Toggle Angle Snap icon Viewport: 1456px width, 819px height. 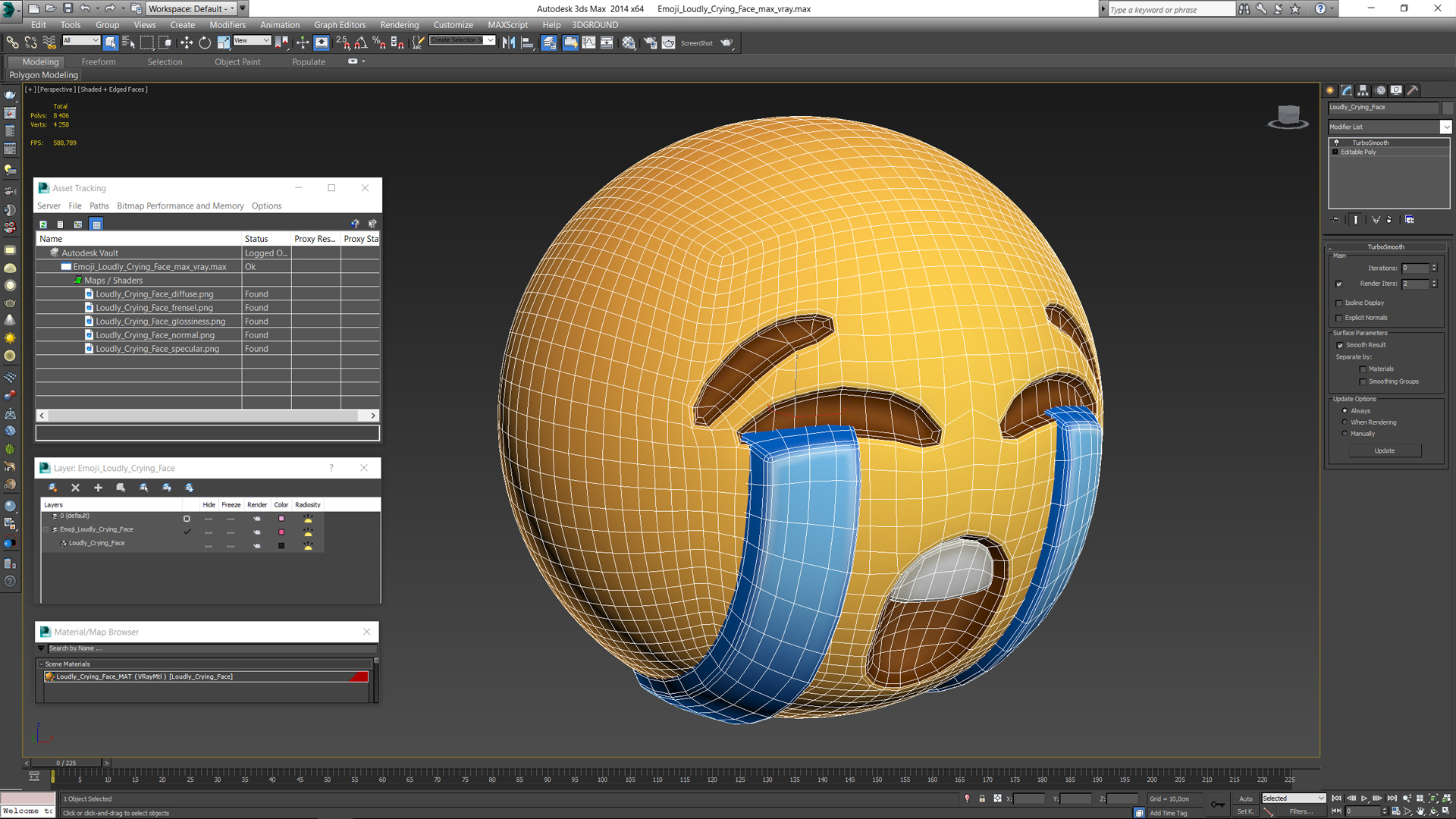[x=361, y=43]
